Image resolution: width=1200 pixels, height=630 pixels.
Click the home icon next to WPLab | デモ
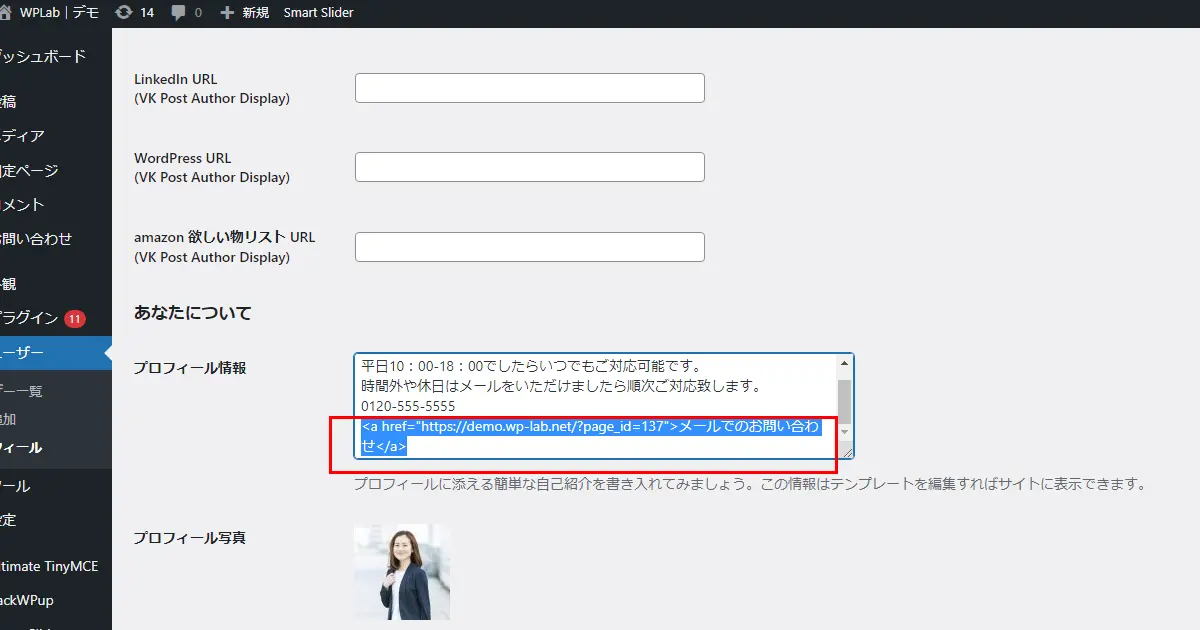tap(7, 12)
